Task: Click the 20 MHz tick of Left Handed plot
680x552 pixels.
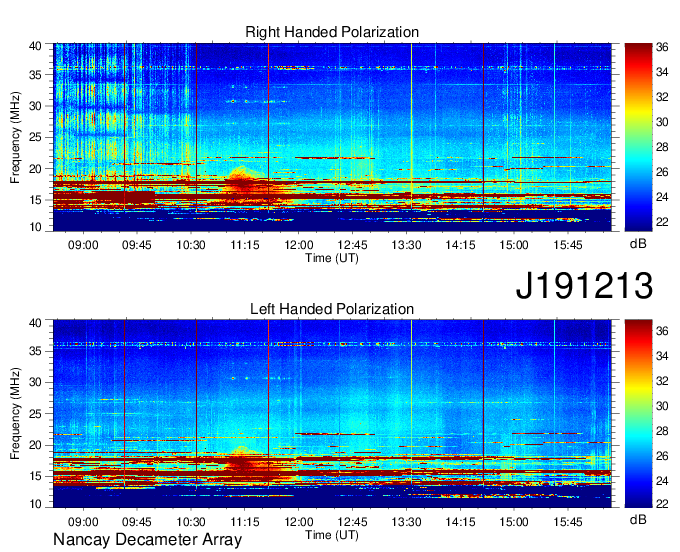Action: tap(35, 445)
